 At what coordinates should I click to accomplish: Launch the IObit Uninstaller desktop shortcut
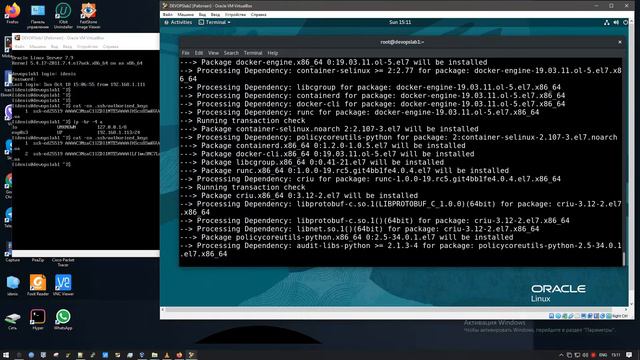tap(63, 16)
